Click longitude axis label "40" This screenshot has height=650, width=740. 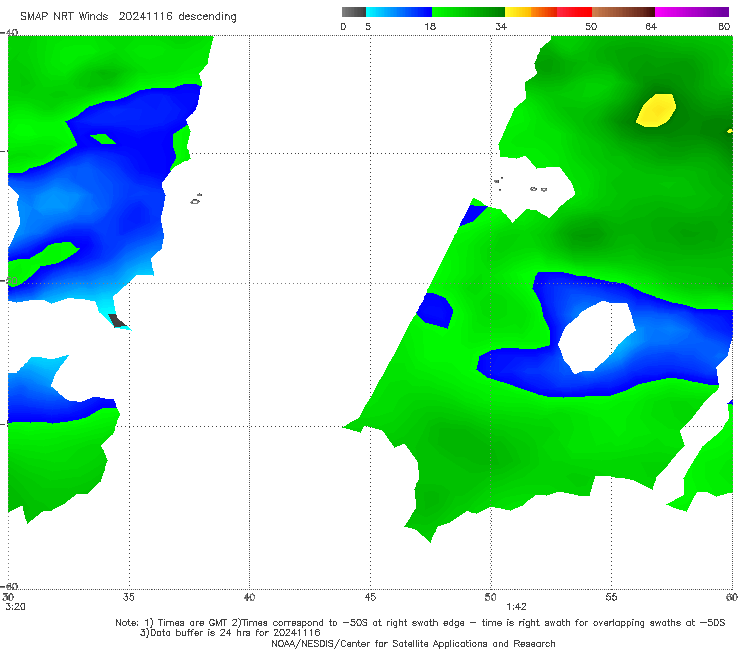click(249, 597)
